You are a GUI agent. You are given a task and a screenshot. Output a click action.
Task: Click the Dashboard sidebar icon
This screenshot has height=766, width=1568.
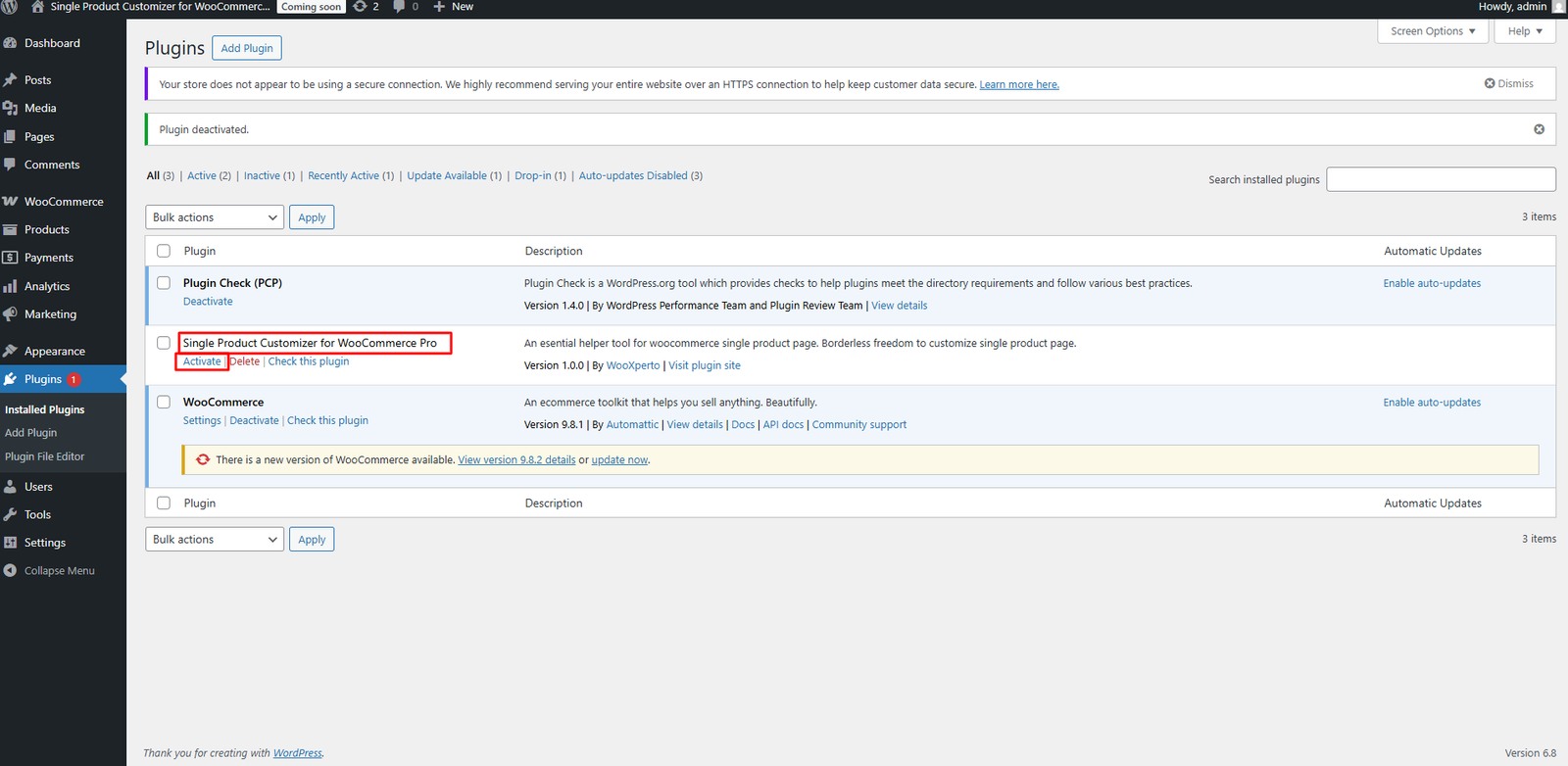click(x=11, y=43)
